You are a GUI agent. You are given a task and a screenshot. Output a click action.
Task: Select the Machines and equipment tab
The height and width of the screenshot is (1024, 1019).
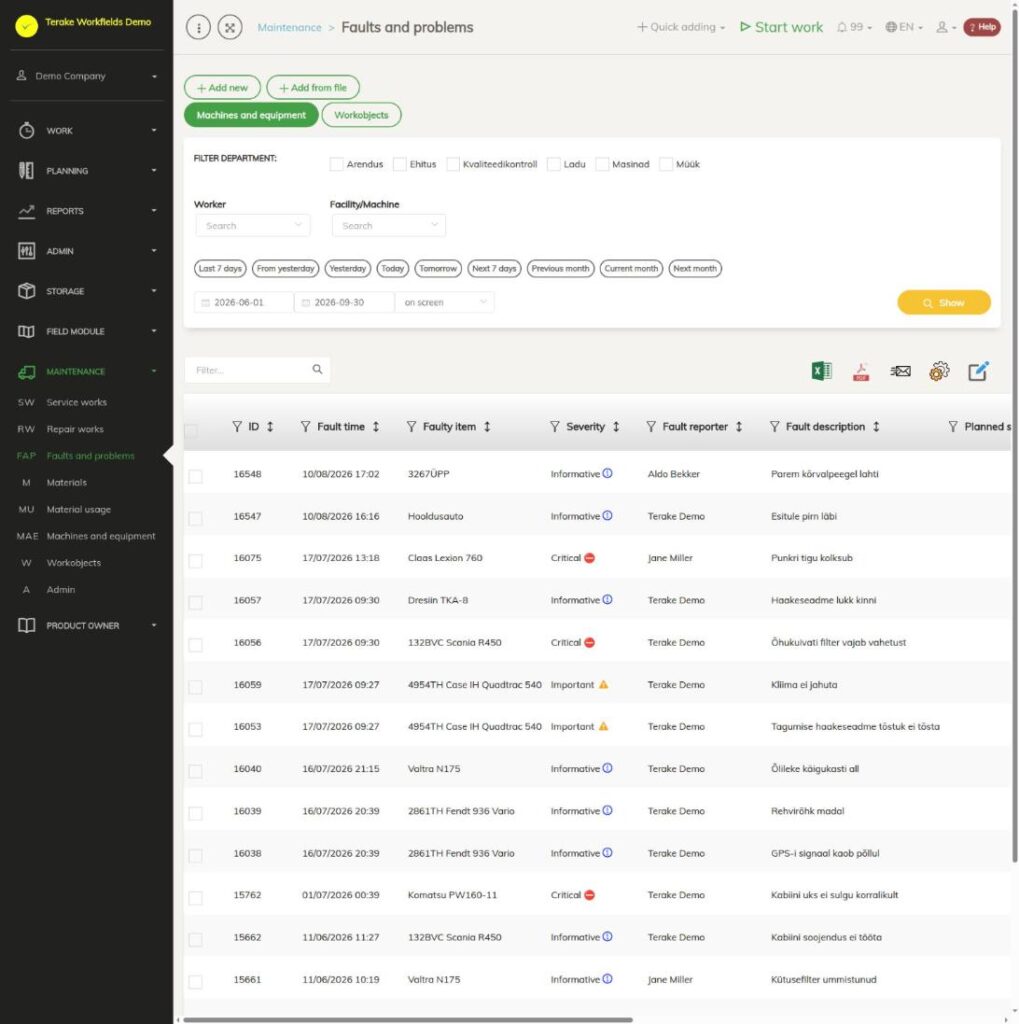point(251,115)
